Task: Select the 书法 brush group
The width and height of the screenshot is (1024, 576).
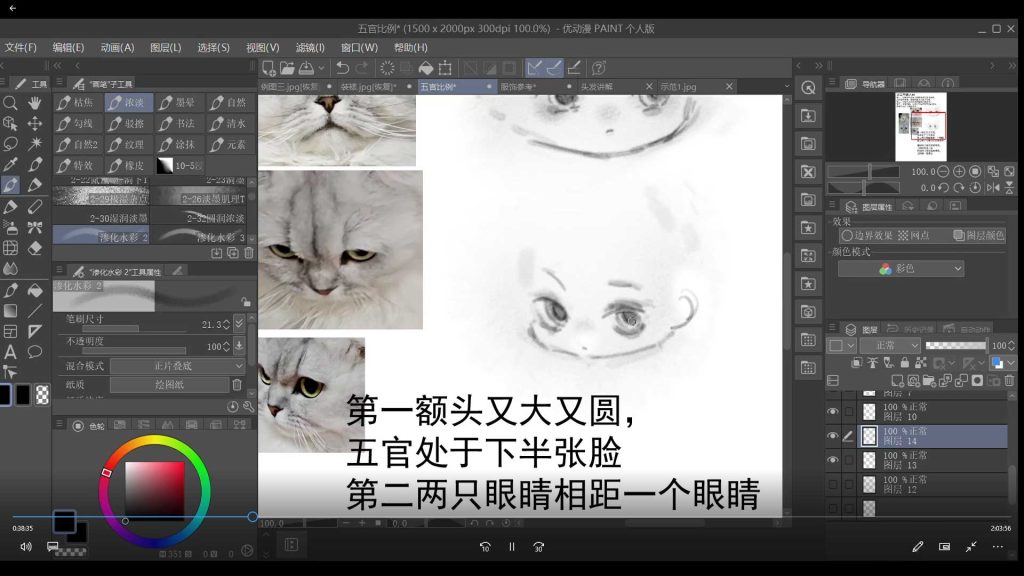Action: point(178,123)
